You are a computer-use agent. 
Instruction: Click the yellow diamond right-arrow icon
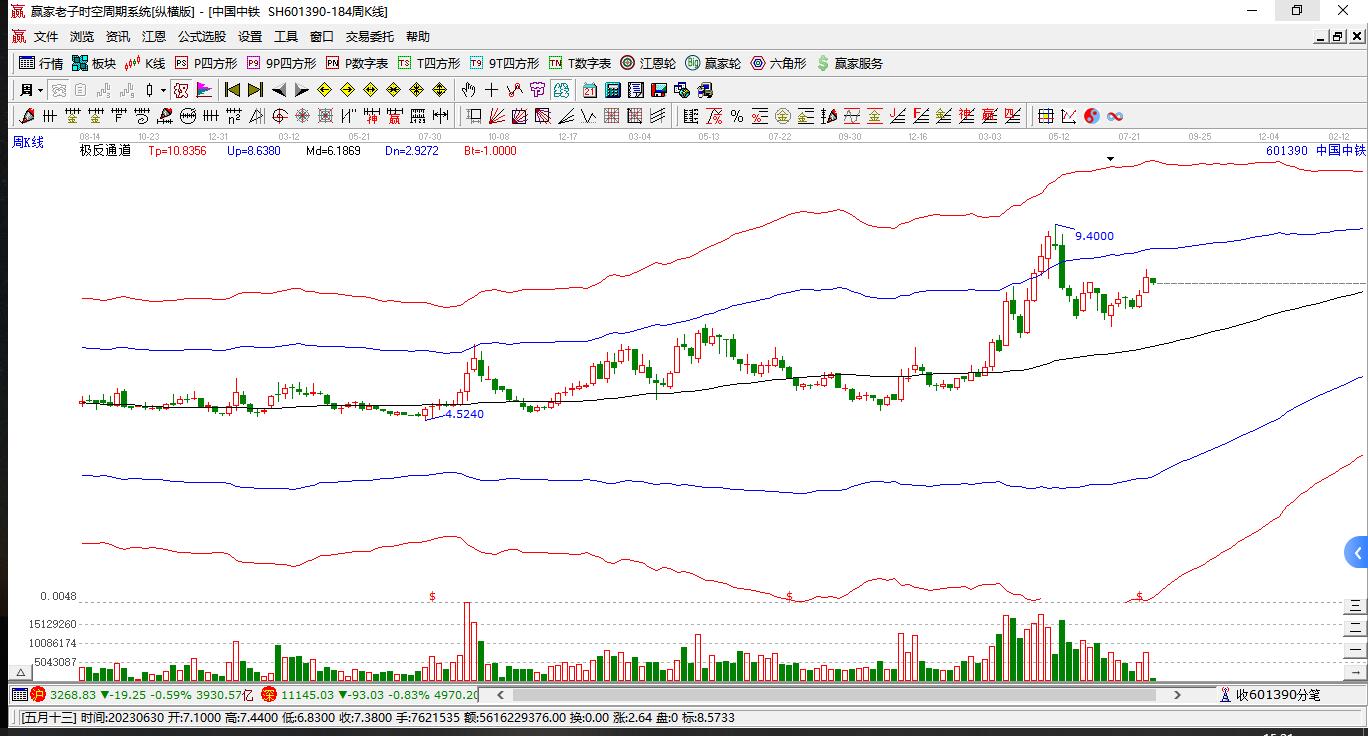coord(347,90)
